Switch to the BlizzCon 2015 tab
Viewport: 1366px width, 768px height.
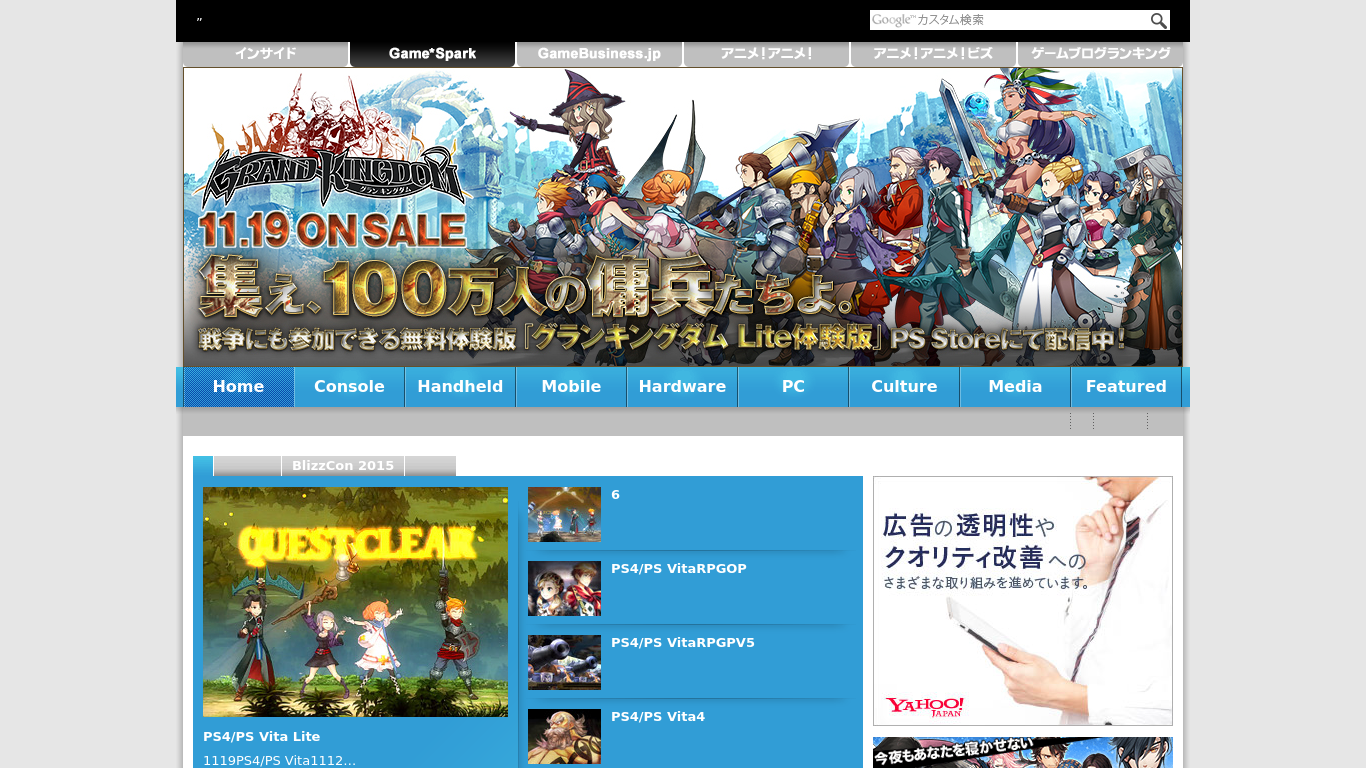coord(343,465)
